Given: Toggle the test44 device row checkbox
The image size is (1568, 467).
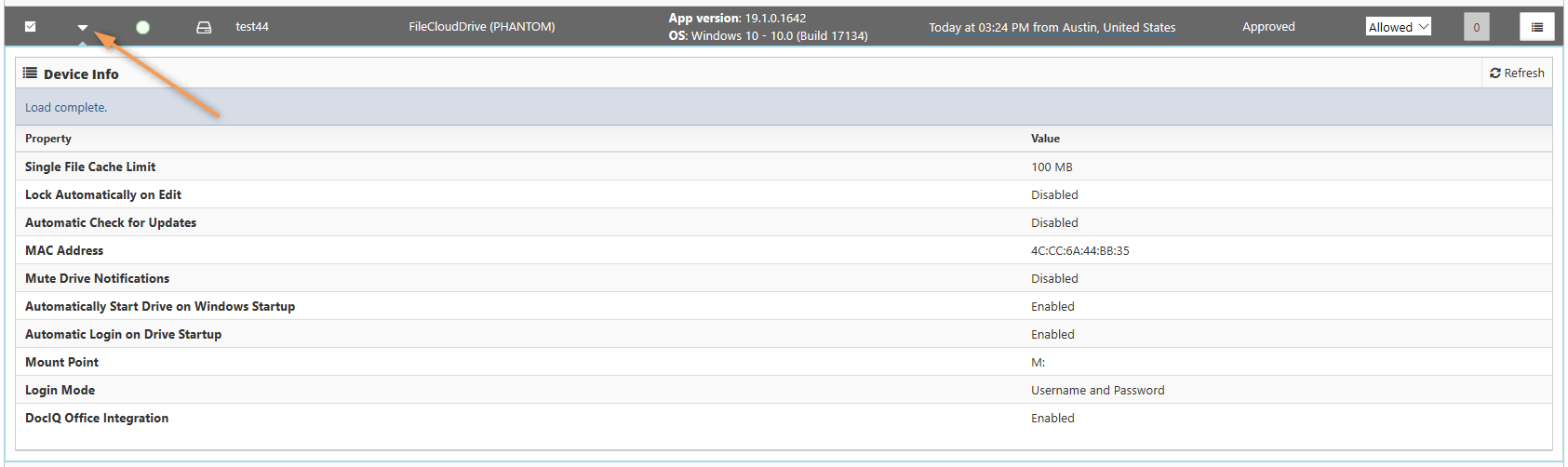Looking at the screenshot, I should point(30,27).
